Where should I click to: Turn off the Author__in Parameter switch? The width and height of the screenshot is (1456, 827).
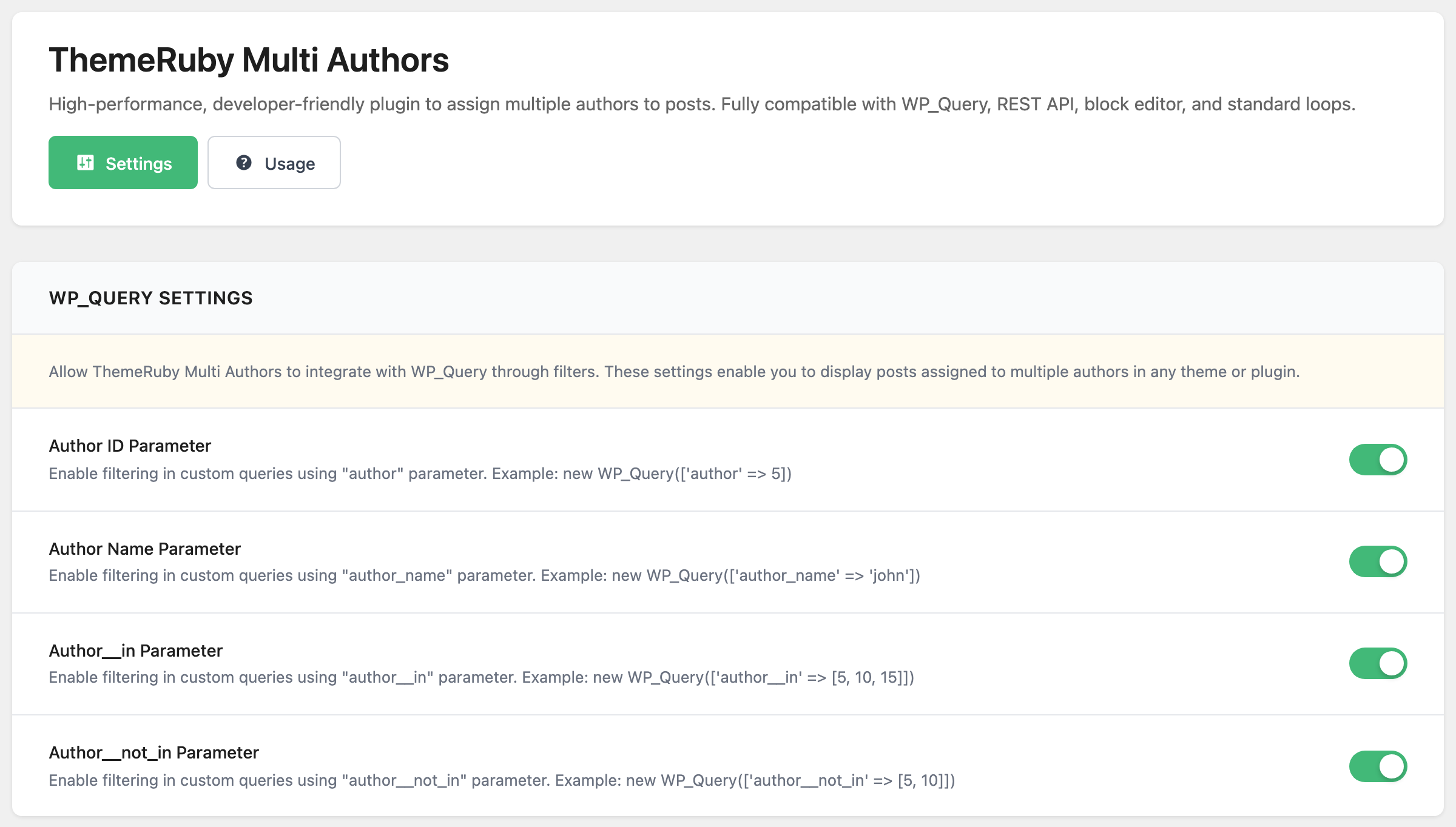(1378, 663)
